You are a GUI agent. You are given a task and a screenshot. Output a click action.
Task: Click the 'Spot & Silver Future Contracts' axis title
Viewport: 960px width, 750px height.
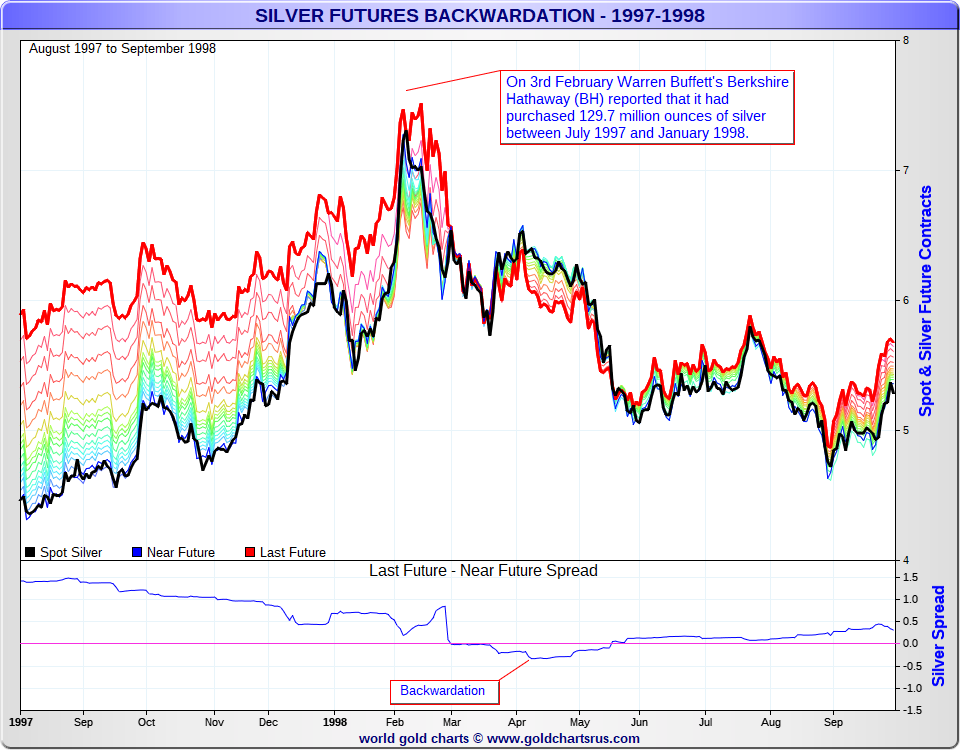tap(926, 301)
